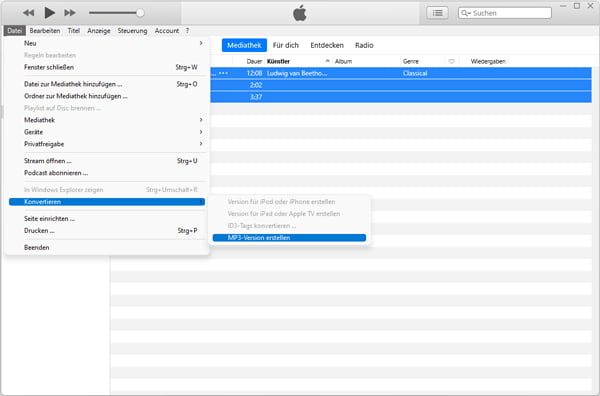Switch to the Radio tab

[364, 45]
